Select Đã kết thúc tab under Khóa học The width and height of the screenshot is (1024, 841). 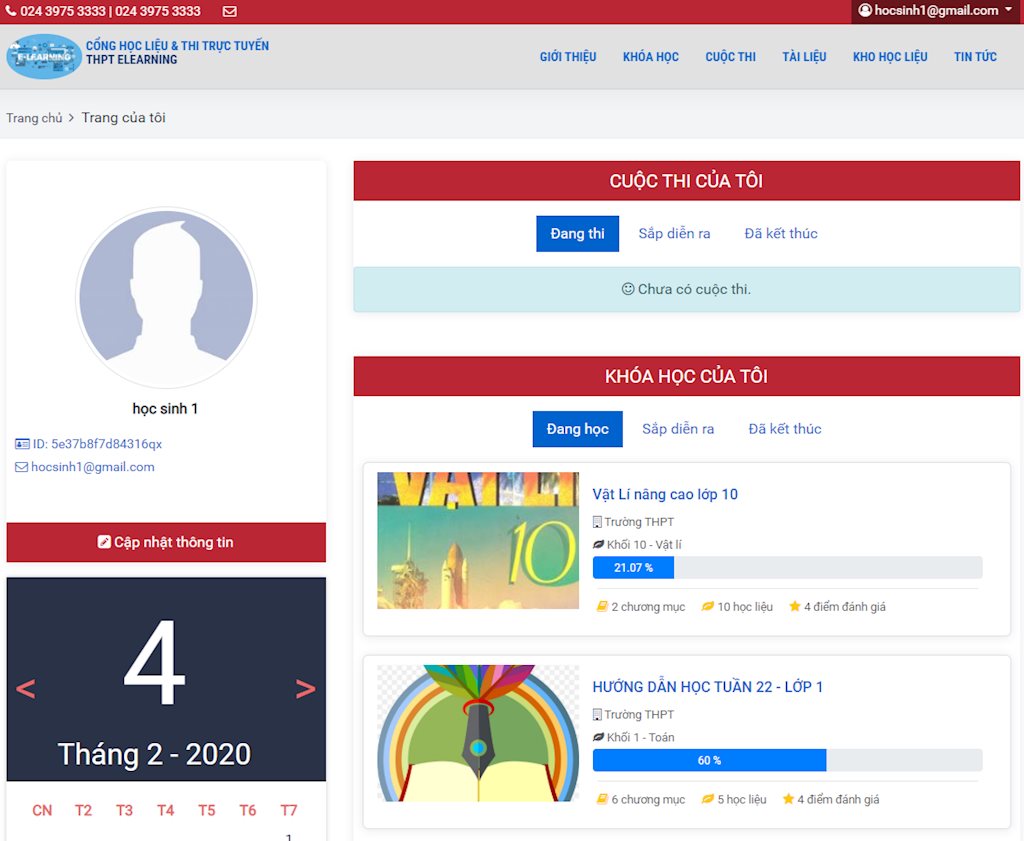click(785, 429)
